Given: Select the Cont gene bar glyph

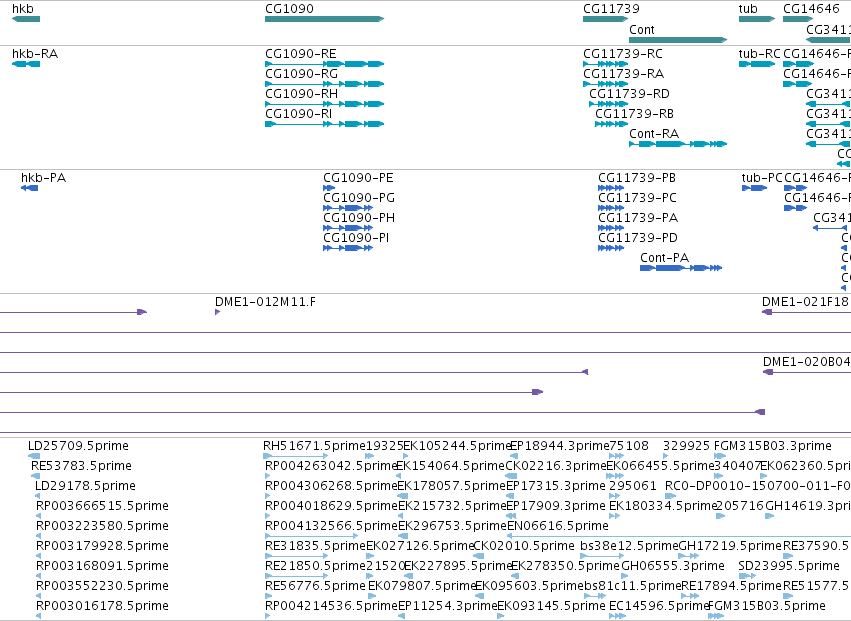Looking at the screenshot, I should pos(678,40).
